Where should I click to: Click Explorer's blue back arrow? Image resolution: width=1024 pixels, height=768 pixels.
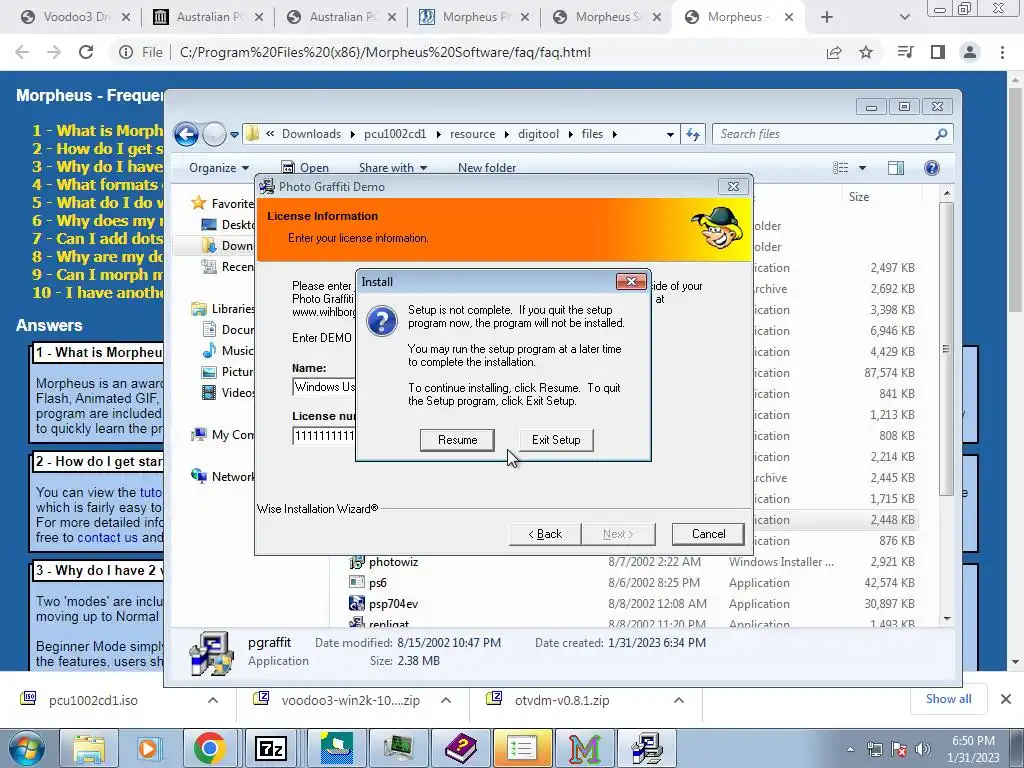[186, 135]
